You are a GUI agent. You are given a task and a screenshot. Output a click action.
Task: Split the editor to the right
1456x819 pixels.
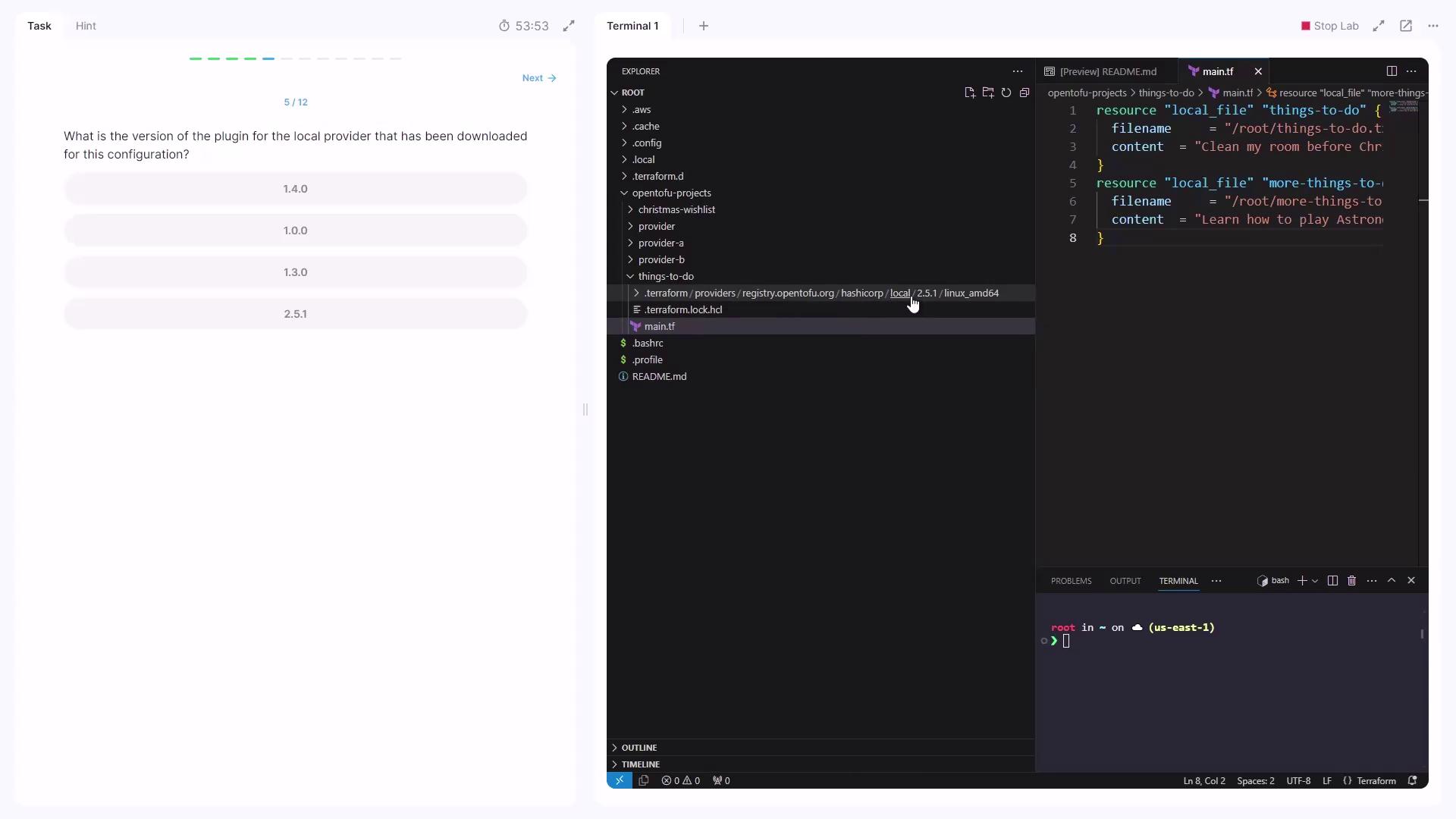(1392, 71)
